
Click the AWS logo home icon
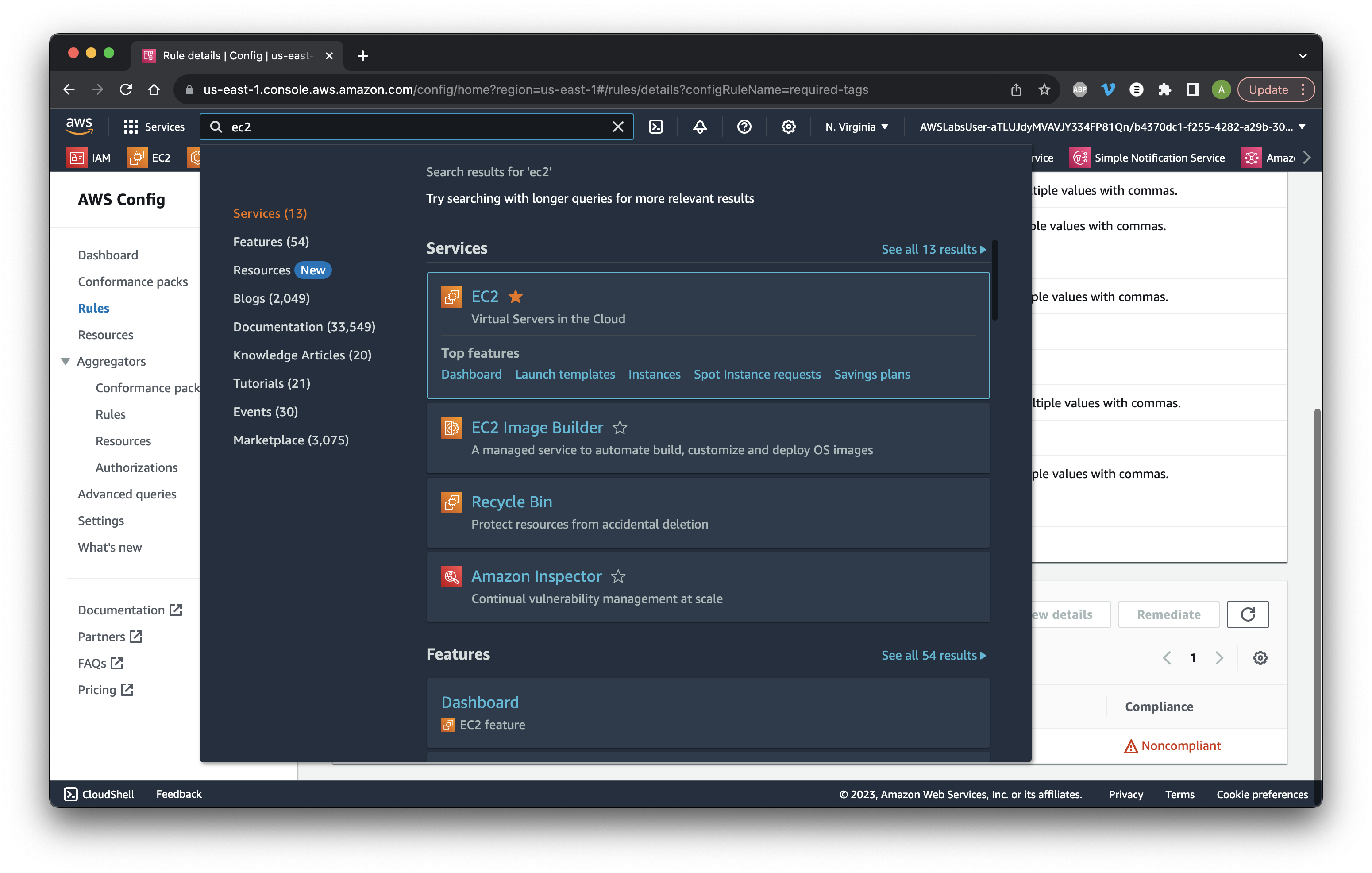tap(79, 126)
